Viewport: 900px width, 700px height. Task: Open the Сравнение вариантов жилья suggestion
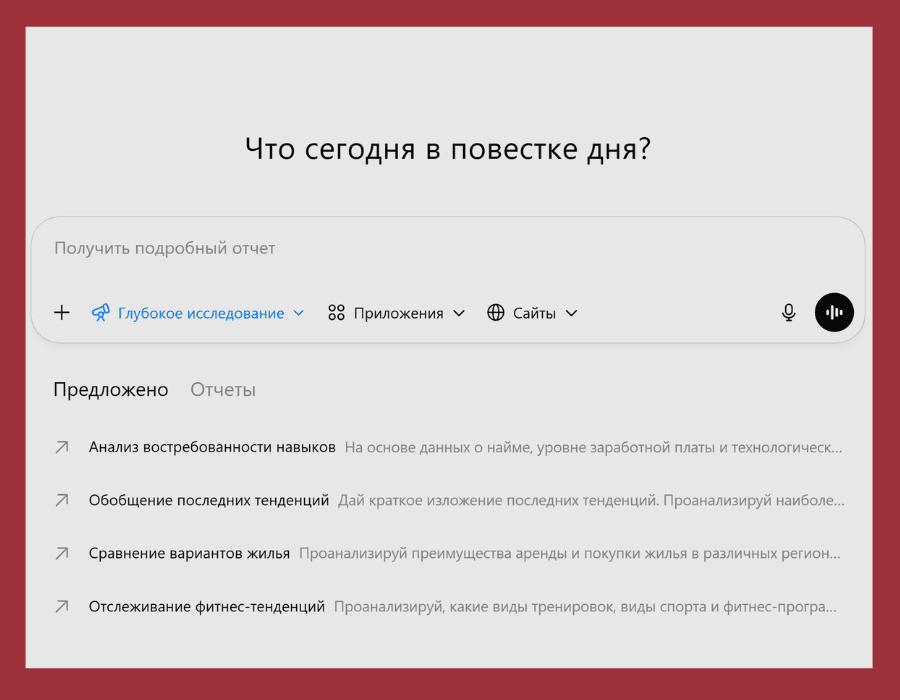pyautogui.click(x=186, y=553)
